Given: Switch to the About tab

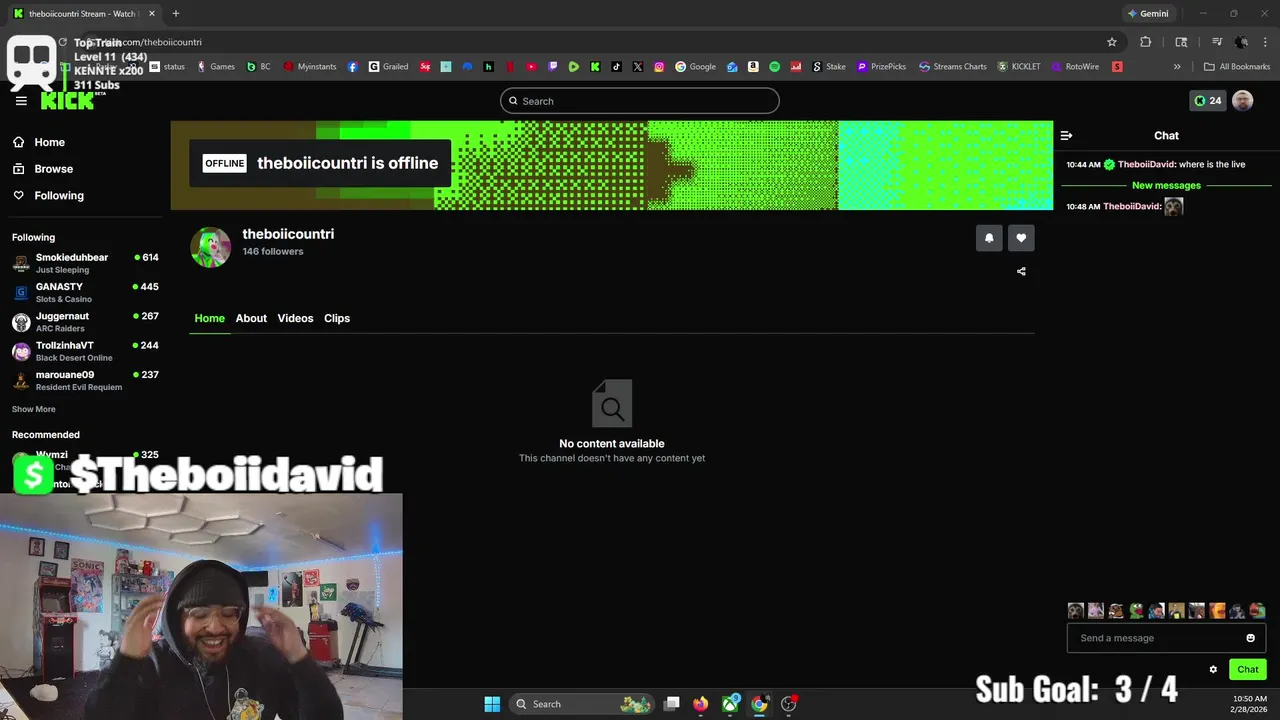Looking at the screenshot, I should [x=251, y=318].
